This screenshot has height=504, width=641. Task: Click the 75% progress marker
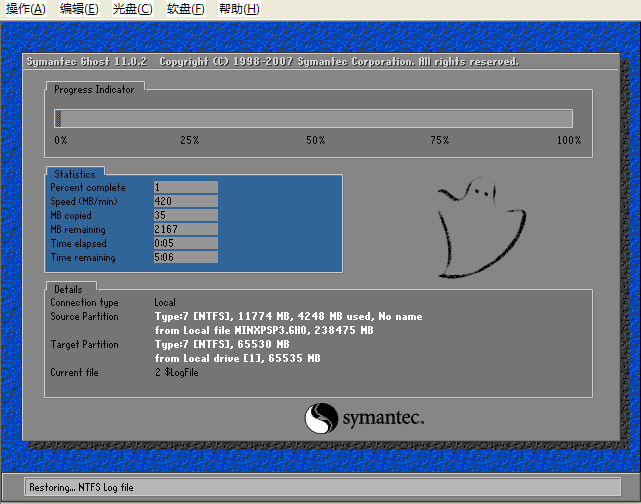point(439,140)
